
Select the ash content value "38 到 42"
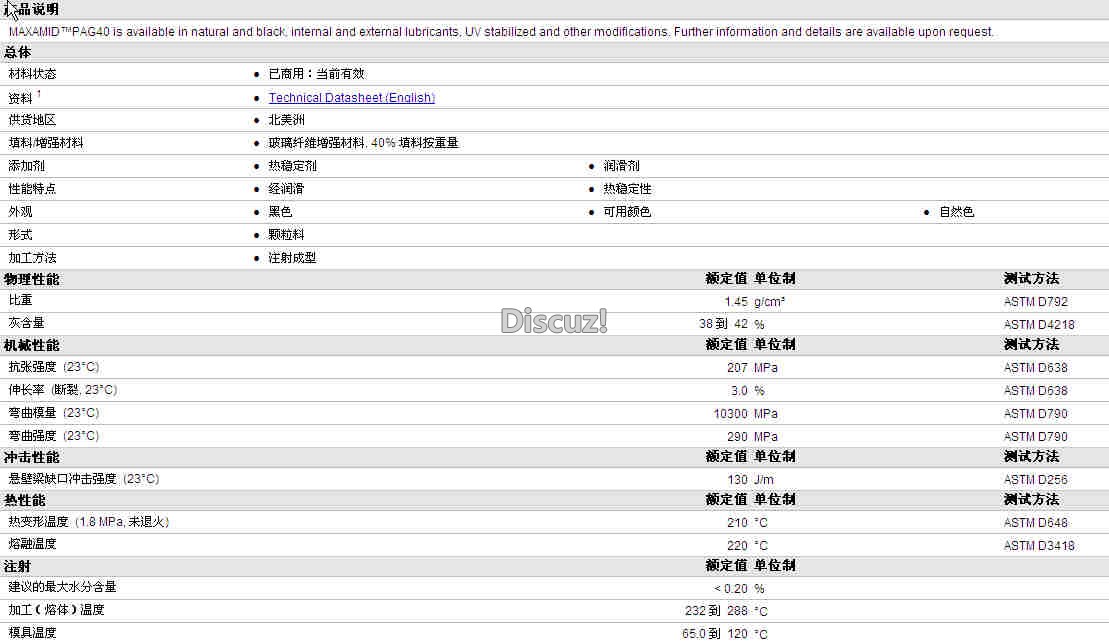click(724, 325)
